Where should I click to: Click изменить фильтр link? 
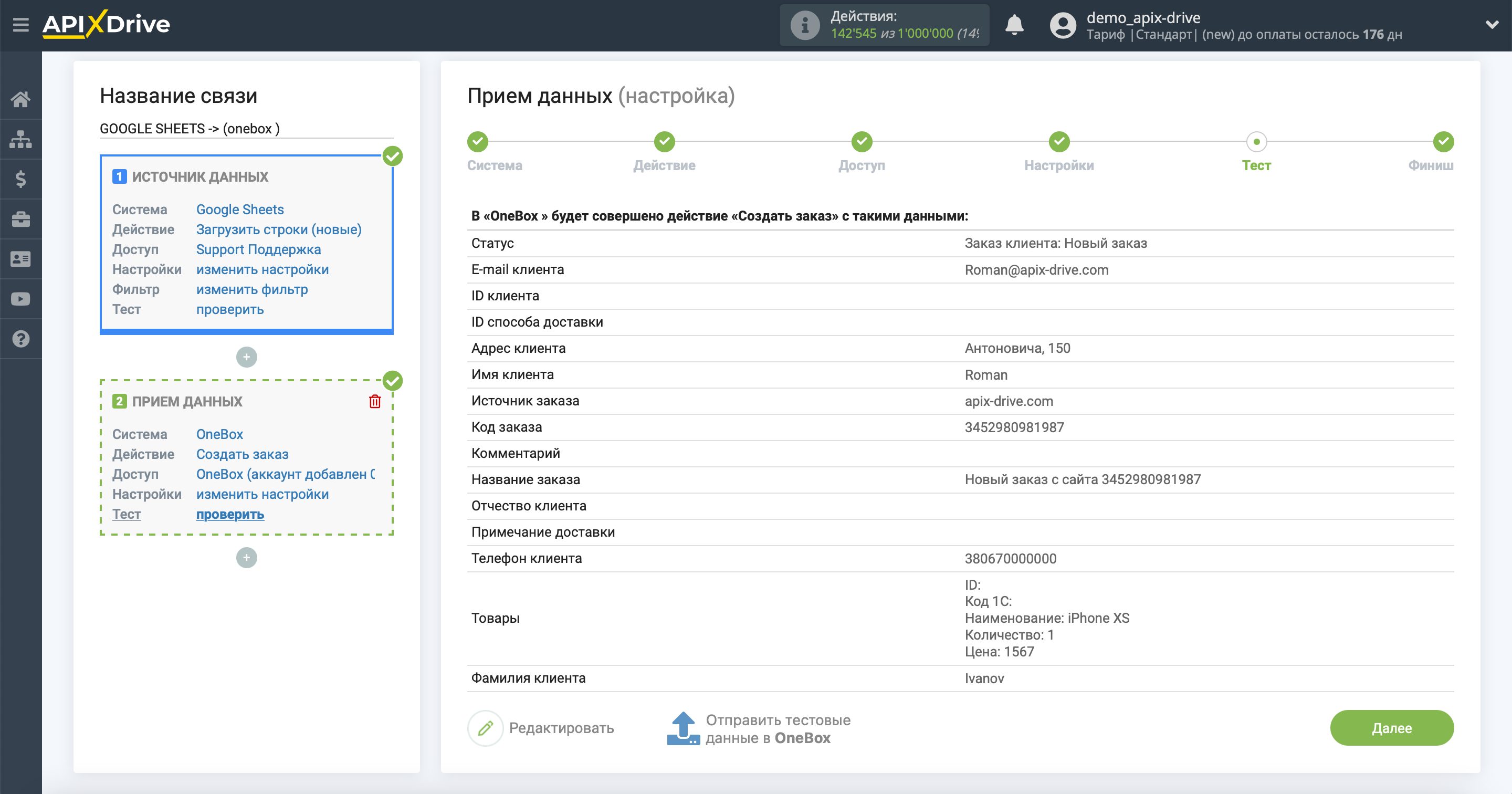[252, 289]
